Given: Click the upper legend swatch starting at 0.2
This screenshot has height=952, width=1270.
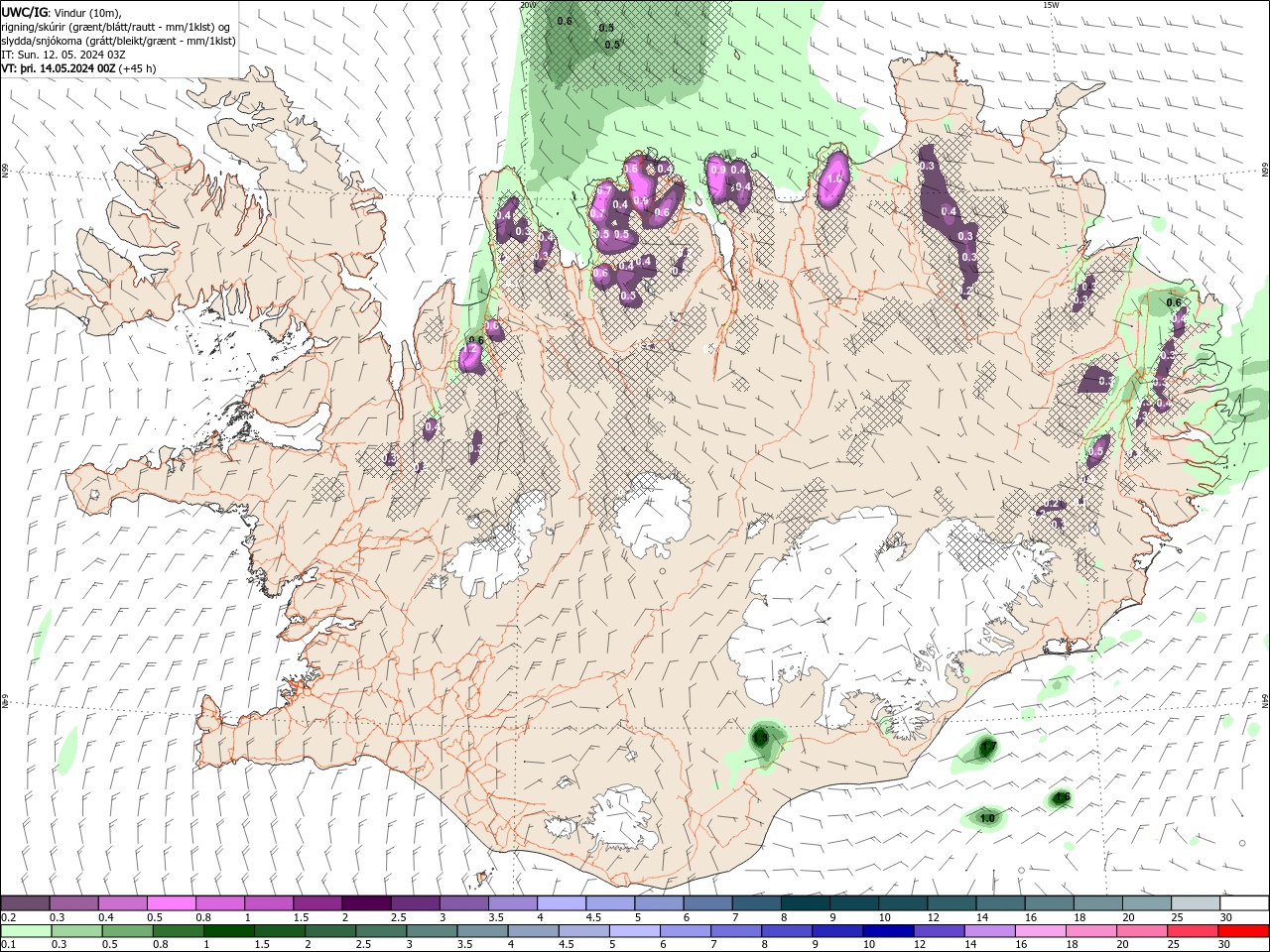Looking at the screenshot, I should point(25,902).
